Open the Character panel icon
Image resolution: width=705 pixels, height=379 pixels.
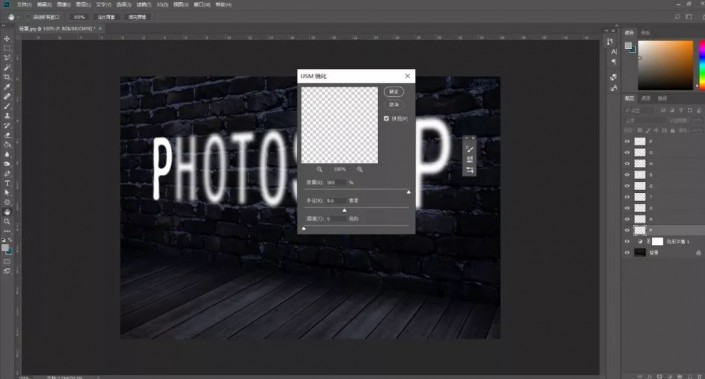(614, 52)
